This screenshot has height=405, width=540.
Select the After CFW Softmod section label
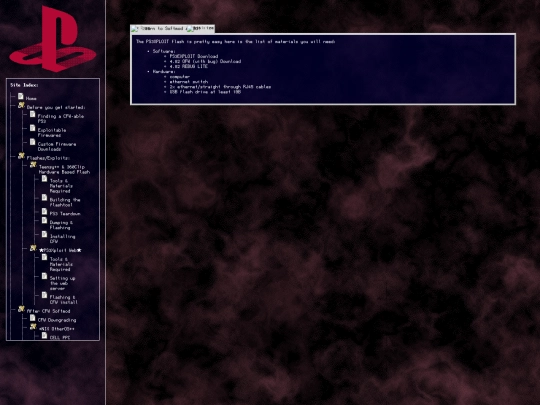coord(48,311)
